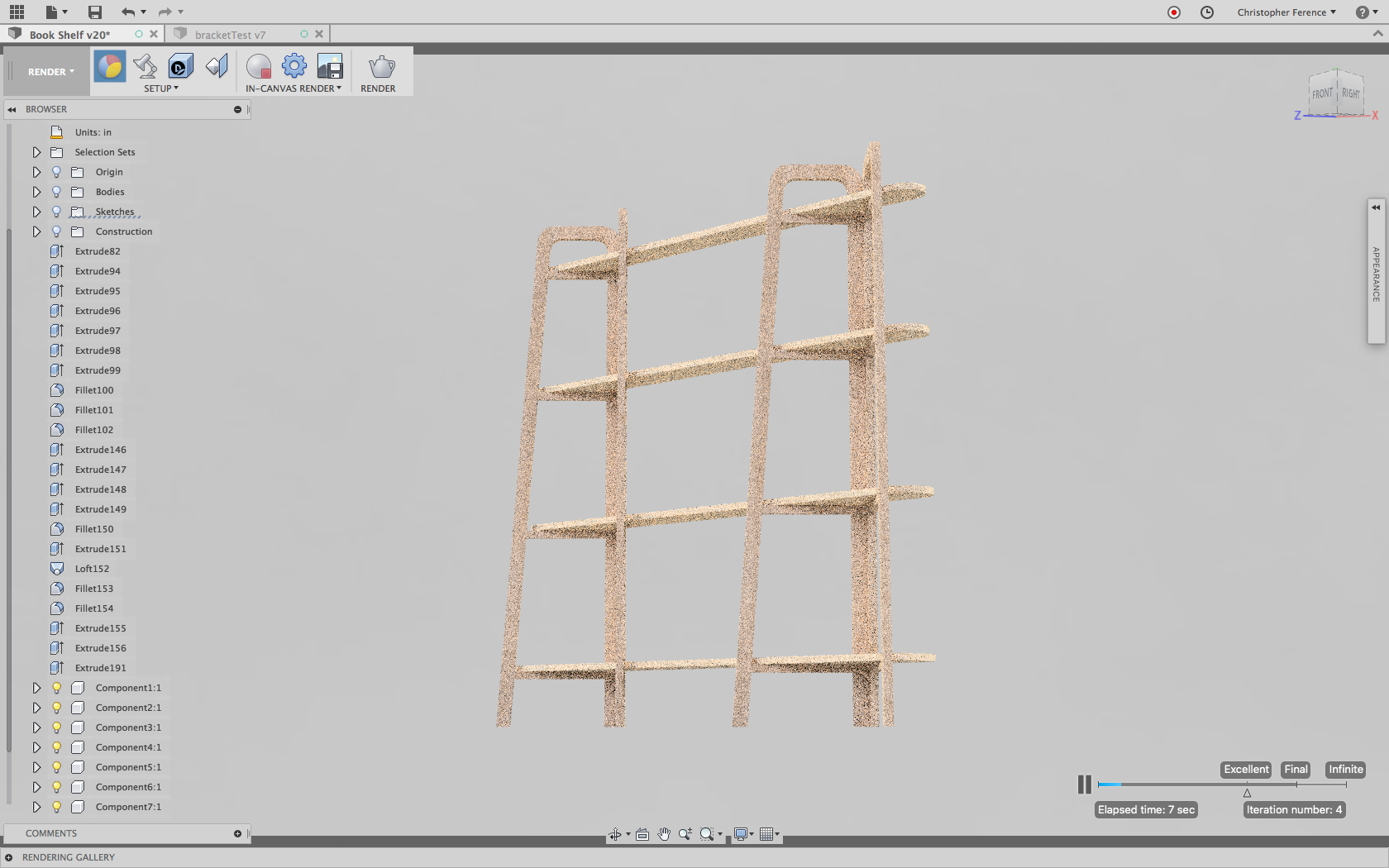Screen dimensions: 1389x868
Task: Expand Component6:1 tree node
Action: [x=36, y=787]
